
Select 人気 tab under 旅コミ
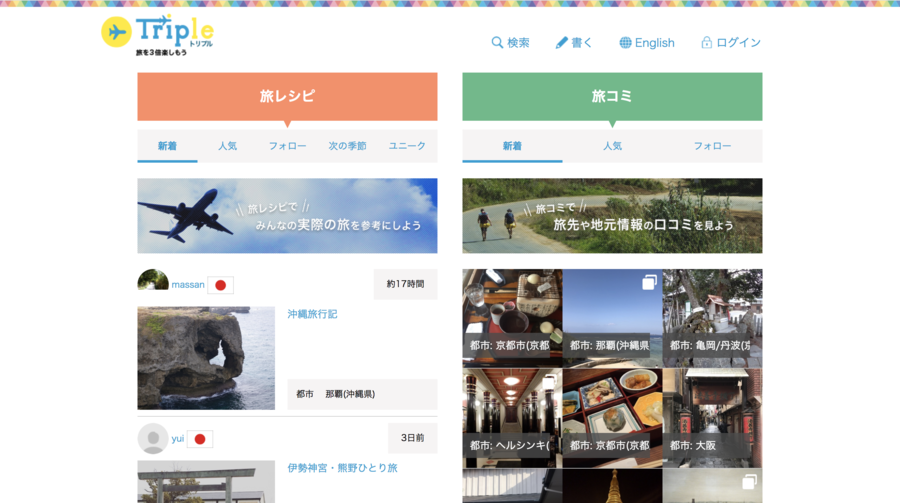point(612,146)
